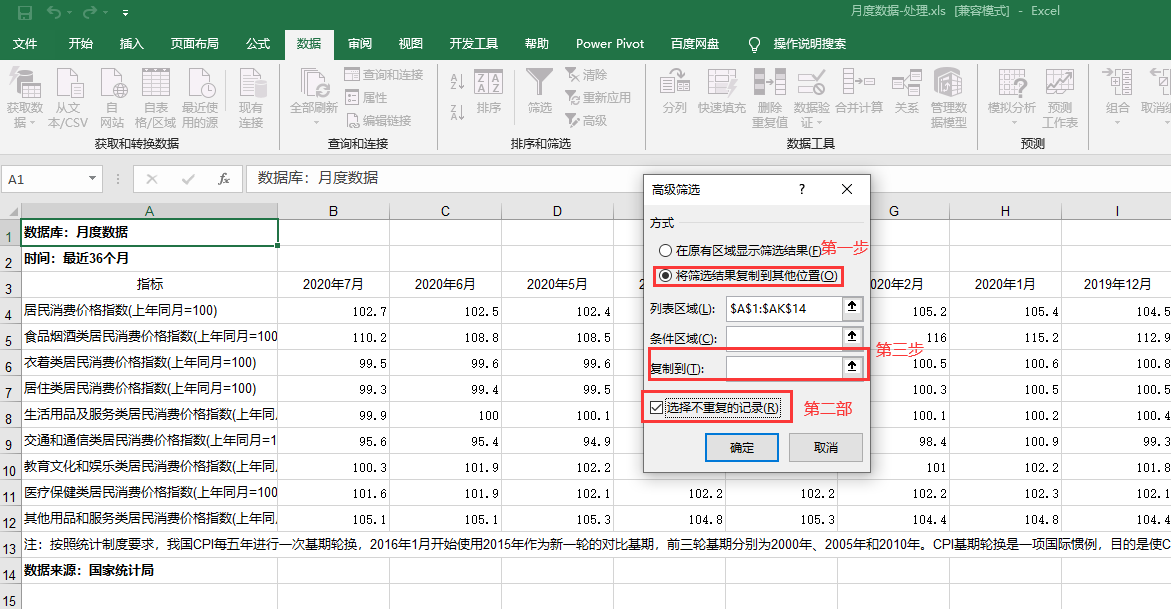The height and width of the screenshot is (609, 1171).
Task: Click the 自网站 import icon
Action: click(112, 97)
